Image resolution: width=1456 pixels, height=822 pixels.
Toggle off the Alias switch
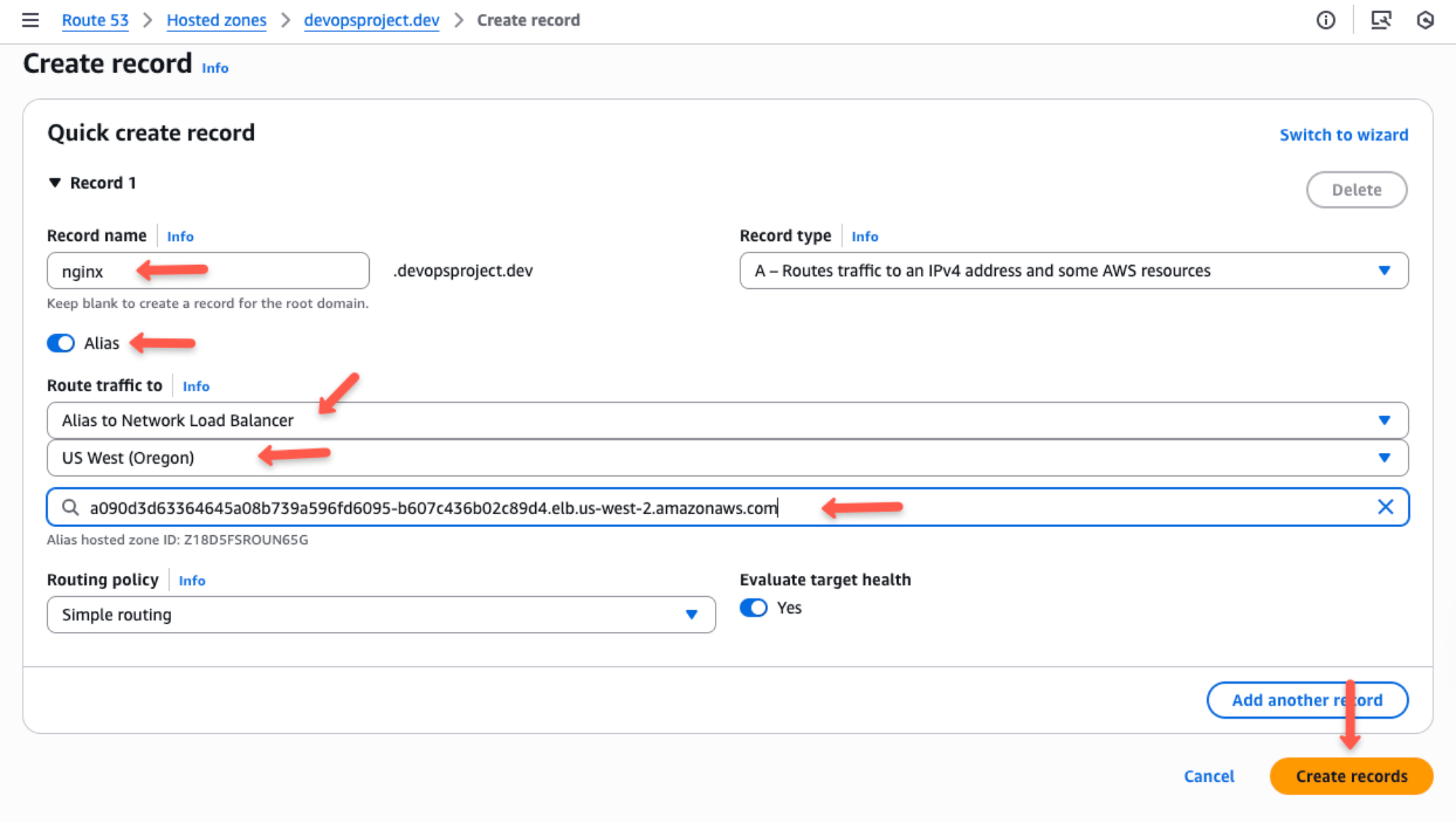[x=61, y=343]
